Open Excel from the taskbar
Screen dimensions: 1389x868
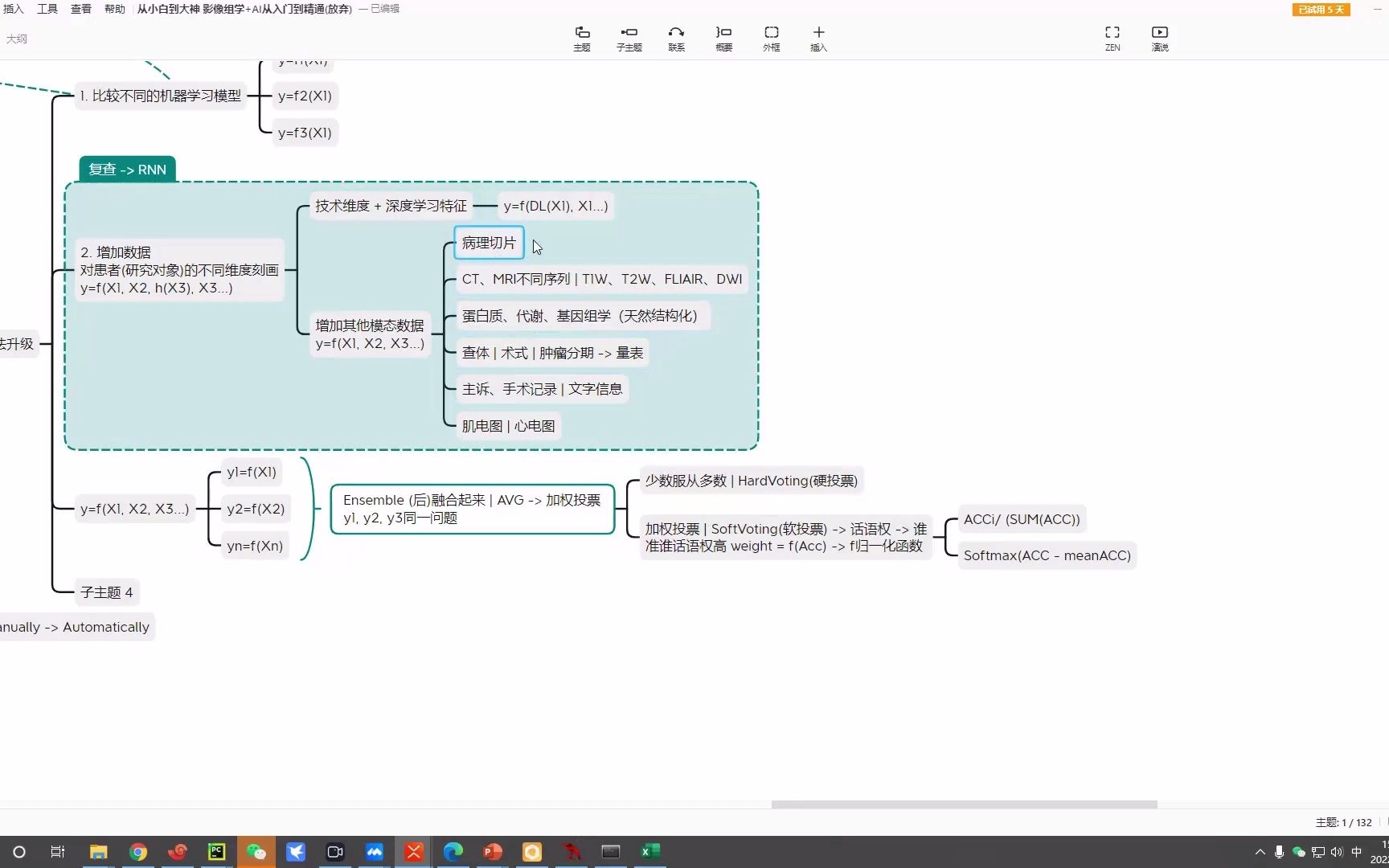[x=650, y=852]
